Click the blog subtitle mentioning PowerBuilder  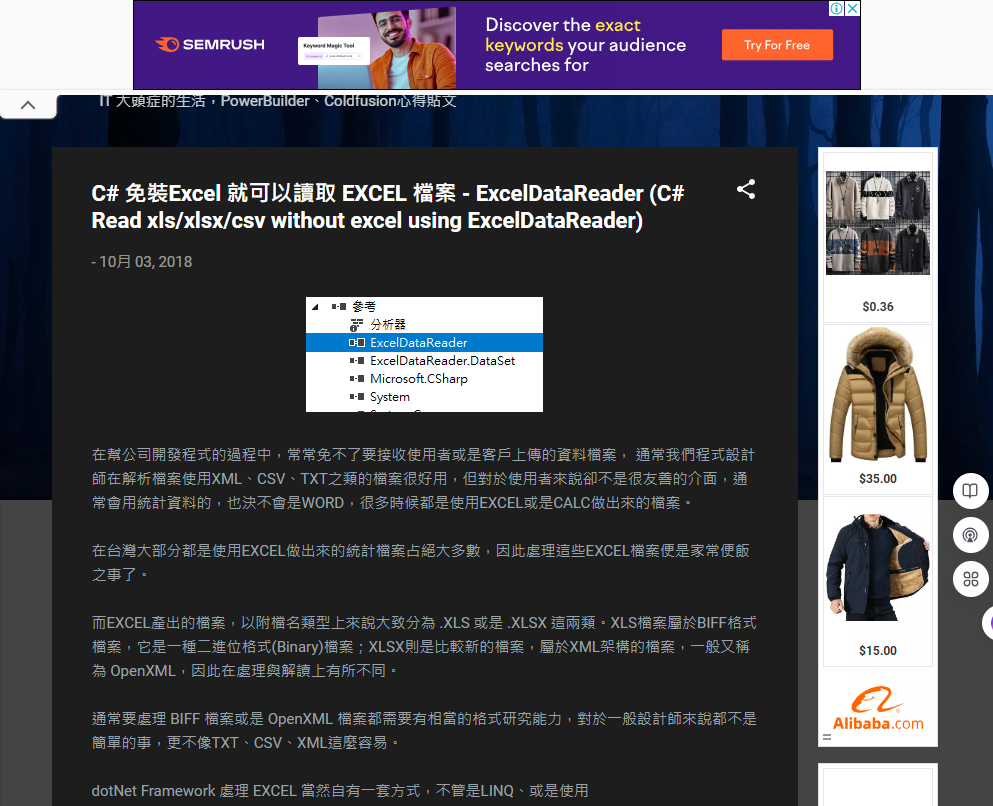[277, 101]
